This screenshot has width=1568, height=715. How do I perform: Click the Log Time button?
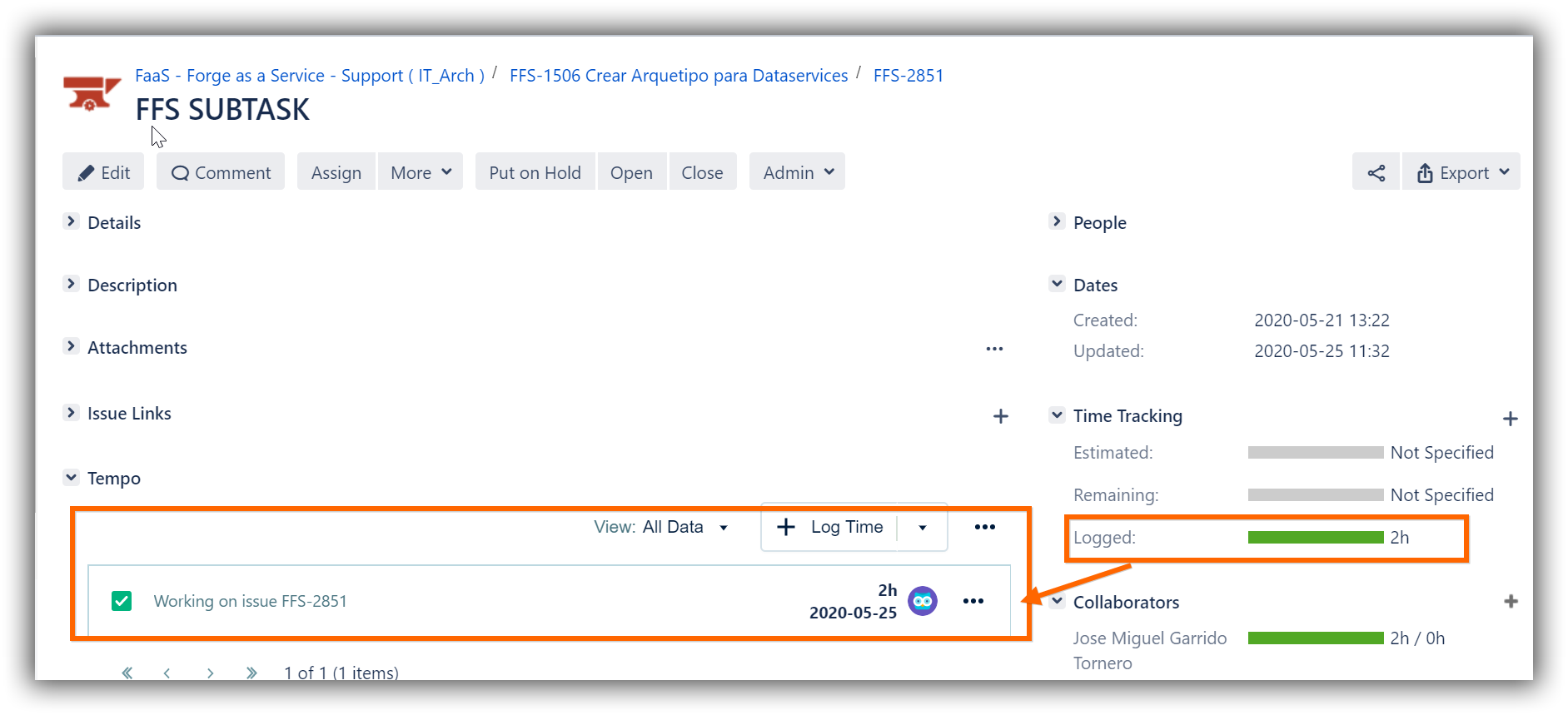point(829,527)
